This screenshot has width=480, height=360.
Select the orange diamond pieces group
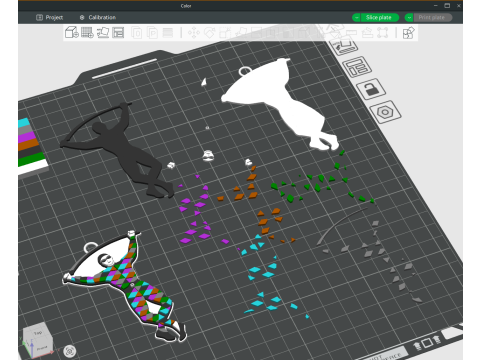click(257, 203)
